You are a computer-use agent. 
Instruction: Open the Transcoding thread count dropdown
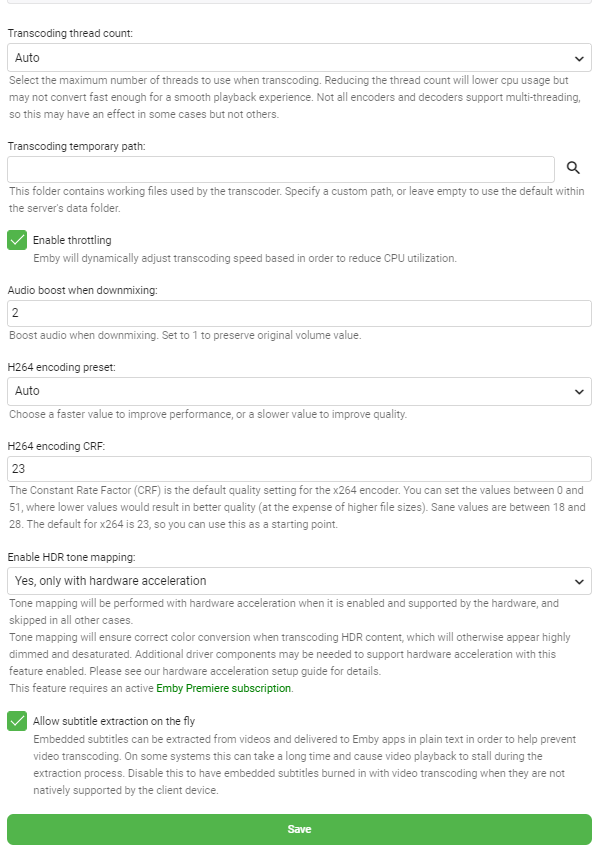pos(298,58)
